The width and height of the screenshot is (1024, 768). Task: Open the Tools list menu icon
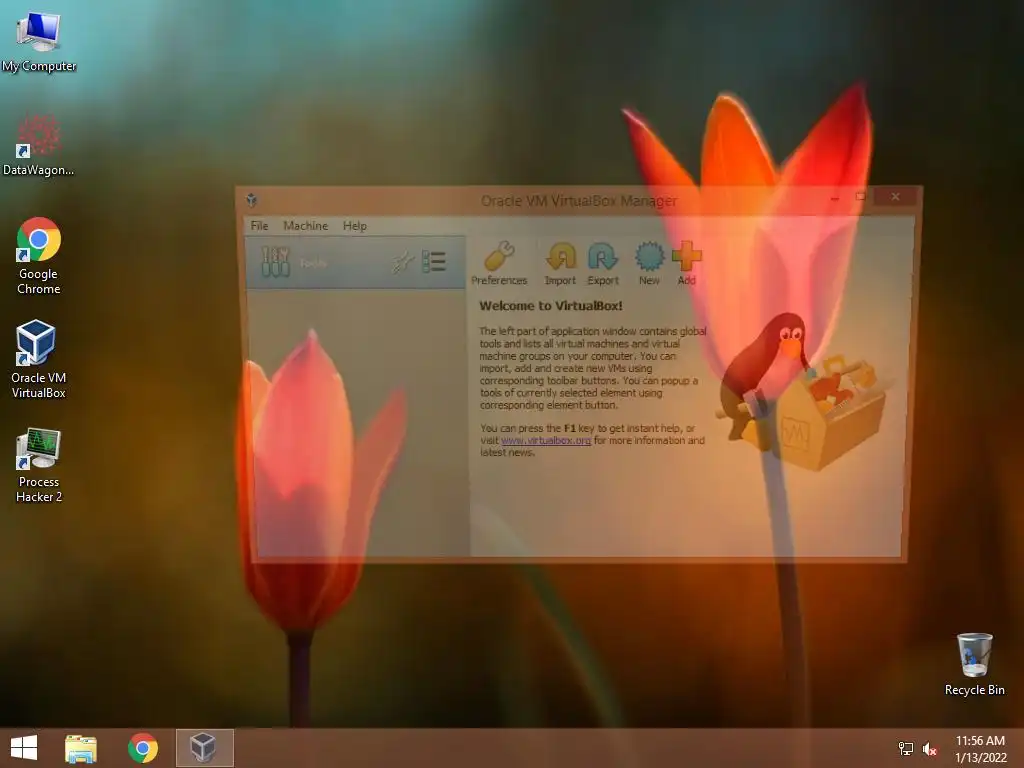click(x=434, y=262)
